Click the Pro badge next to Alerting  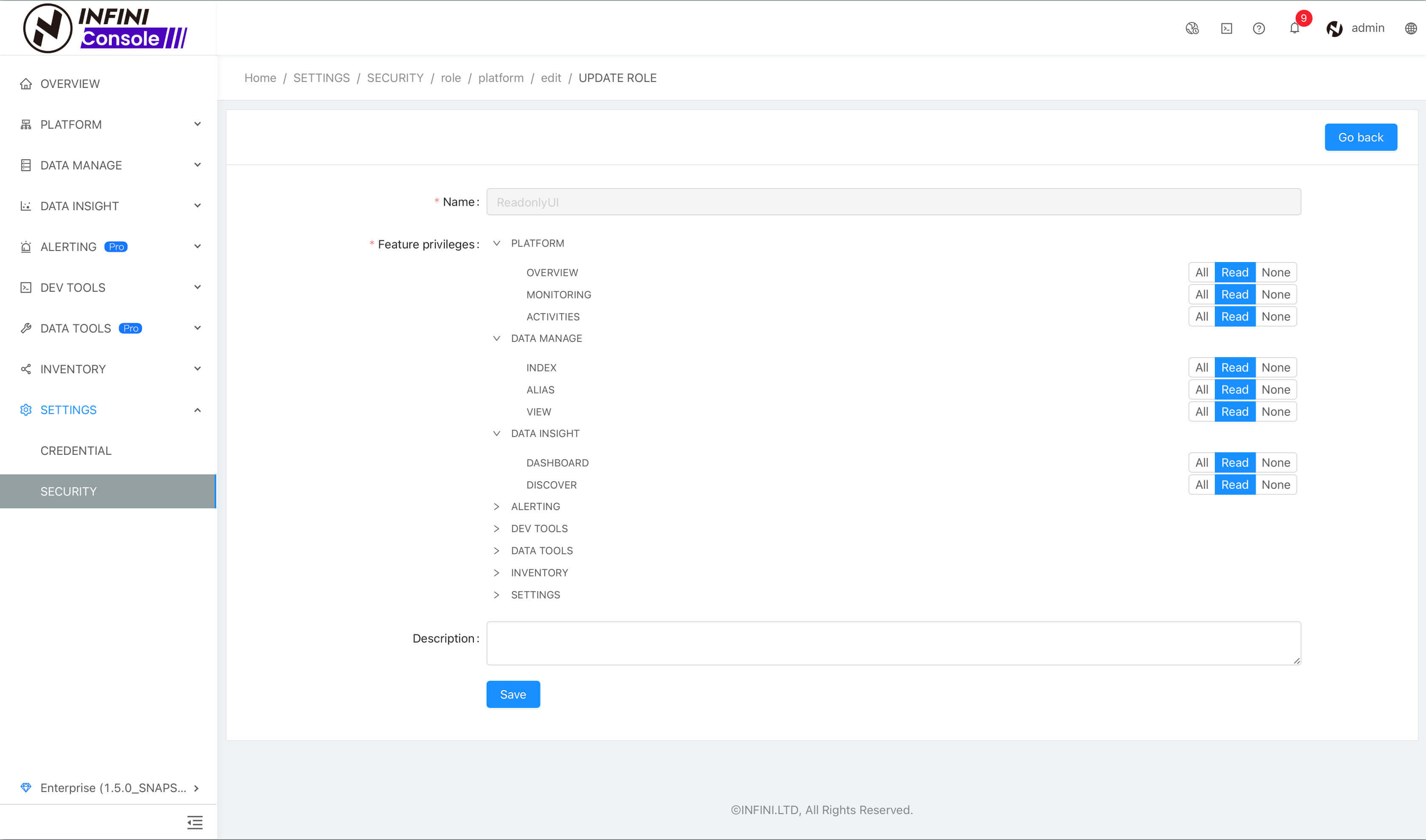[x=116, y=247]
